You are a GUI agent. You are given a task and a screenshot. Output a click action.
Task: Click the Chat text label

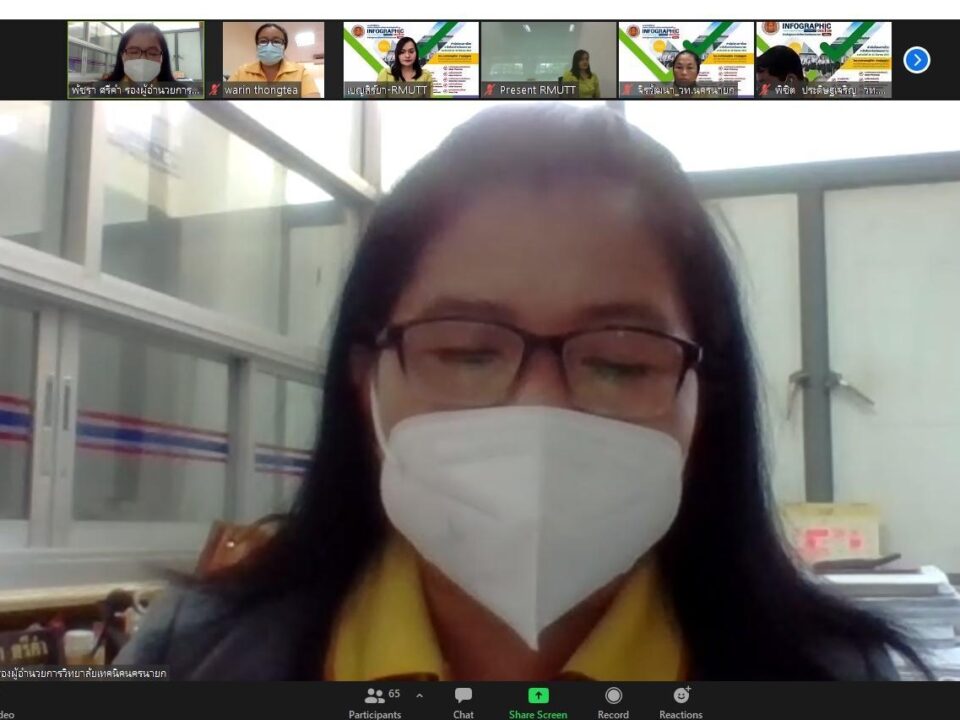[463, 714]
